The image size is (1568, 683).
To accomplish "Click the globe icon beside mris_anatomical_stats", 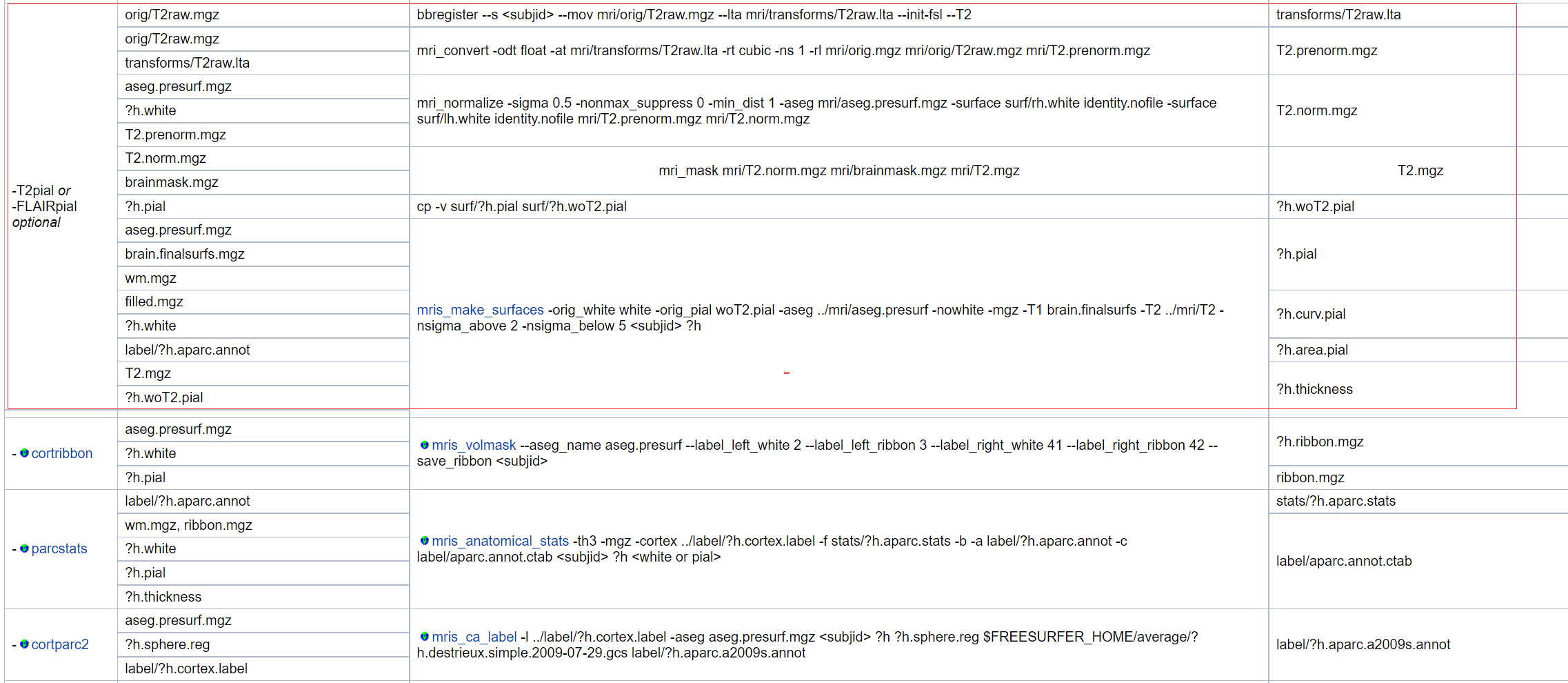I will pyautogui.click(x=425, y=541).
